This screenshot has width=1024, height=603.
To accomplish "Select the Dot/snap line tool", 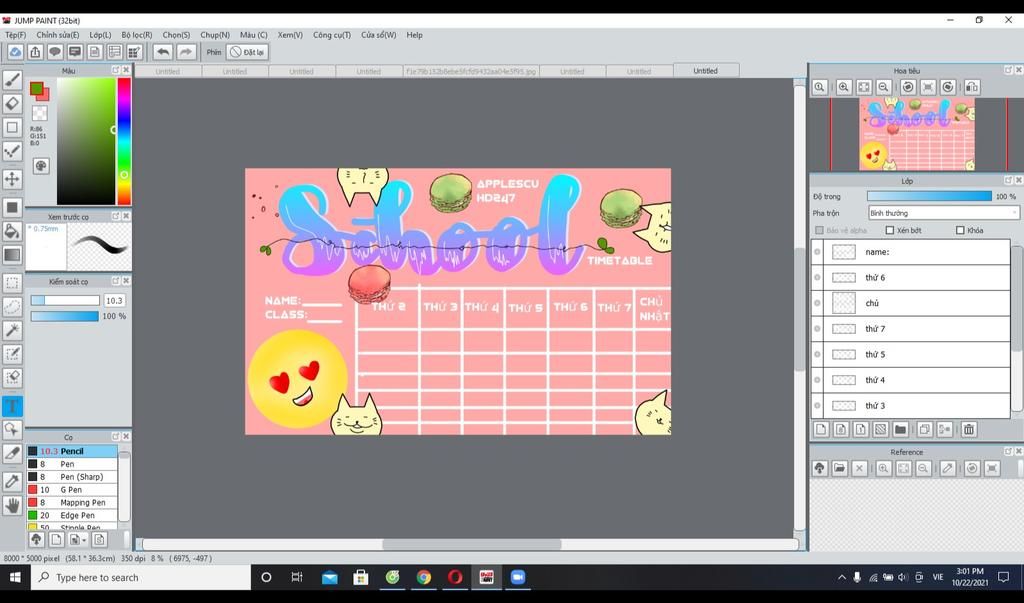I will coord(12,152).
